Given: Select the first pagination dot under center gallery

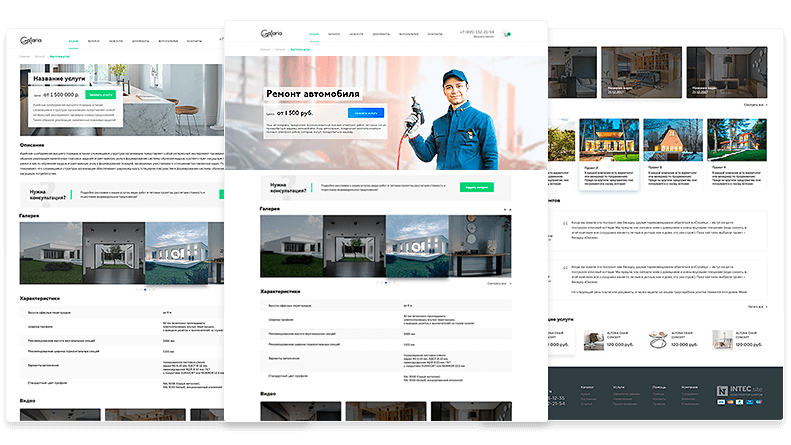Looking at the screenshot, I should [x=377, y=283].
